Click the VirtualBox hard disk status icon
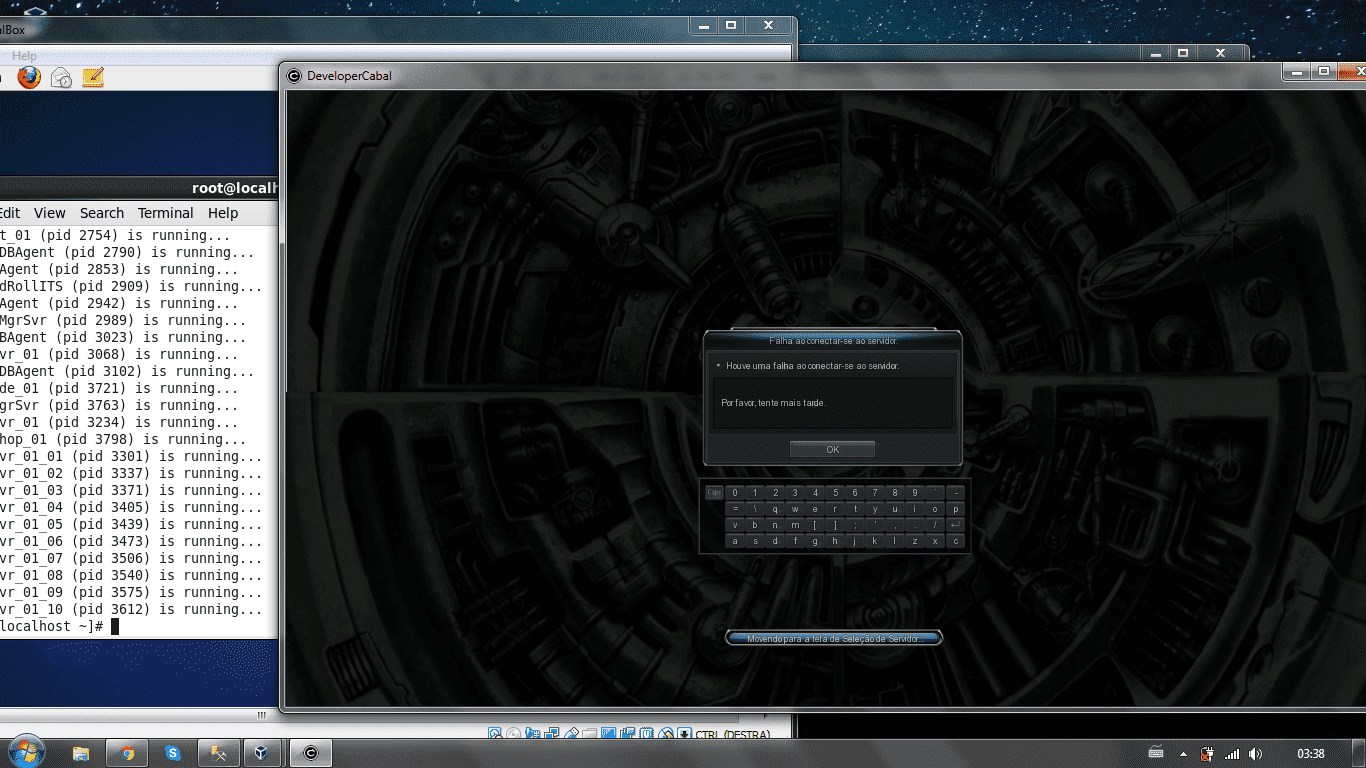This screenshot has height=768, width=1366. point(495,734)
